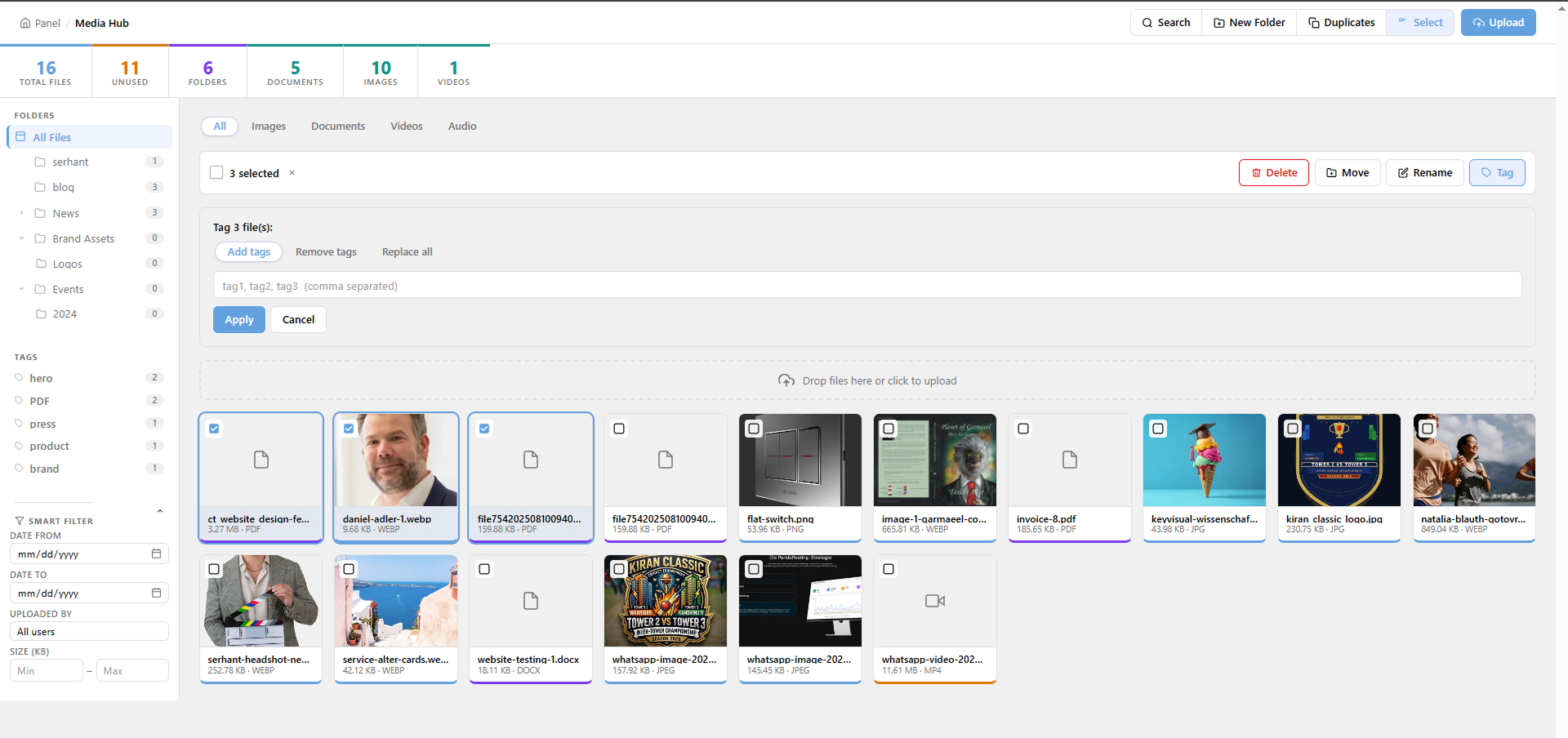
Task: Click the All Files folder icon
Action: (20, 136)
